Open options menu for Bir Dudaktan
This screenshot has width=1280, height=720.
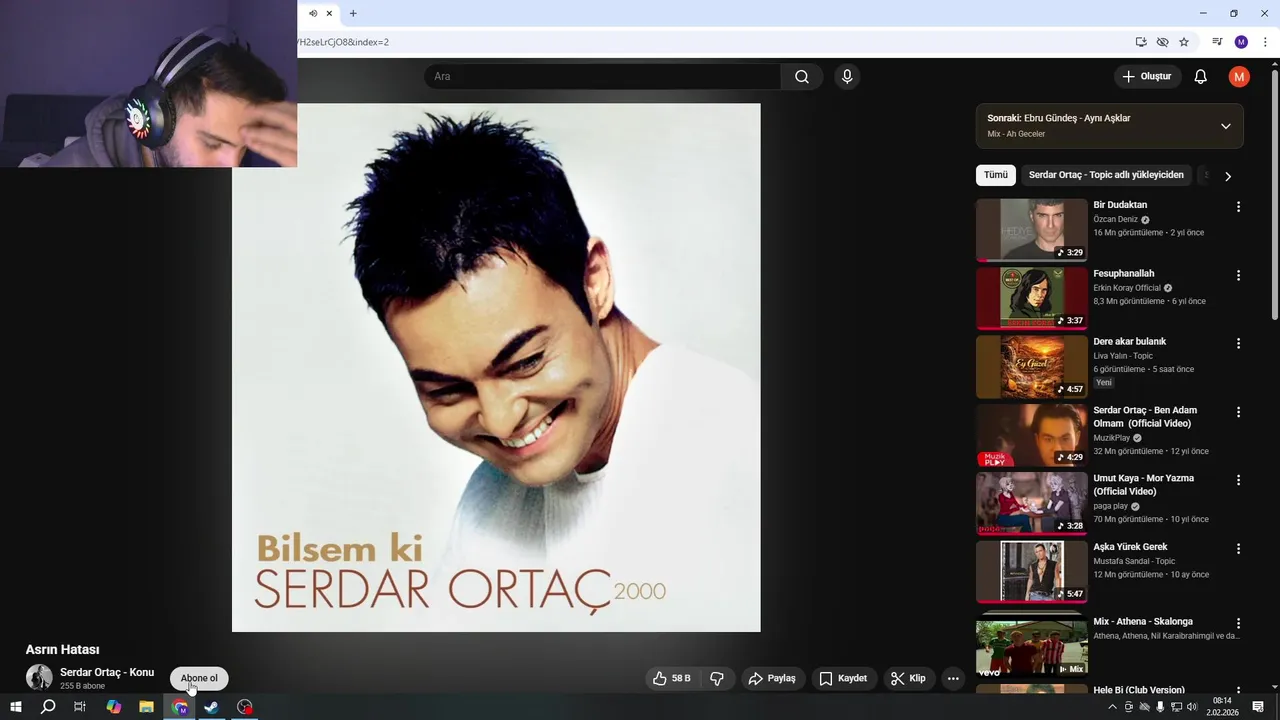1238,207
